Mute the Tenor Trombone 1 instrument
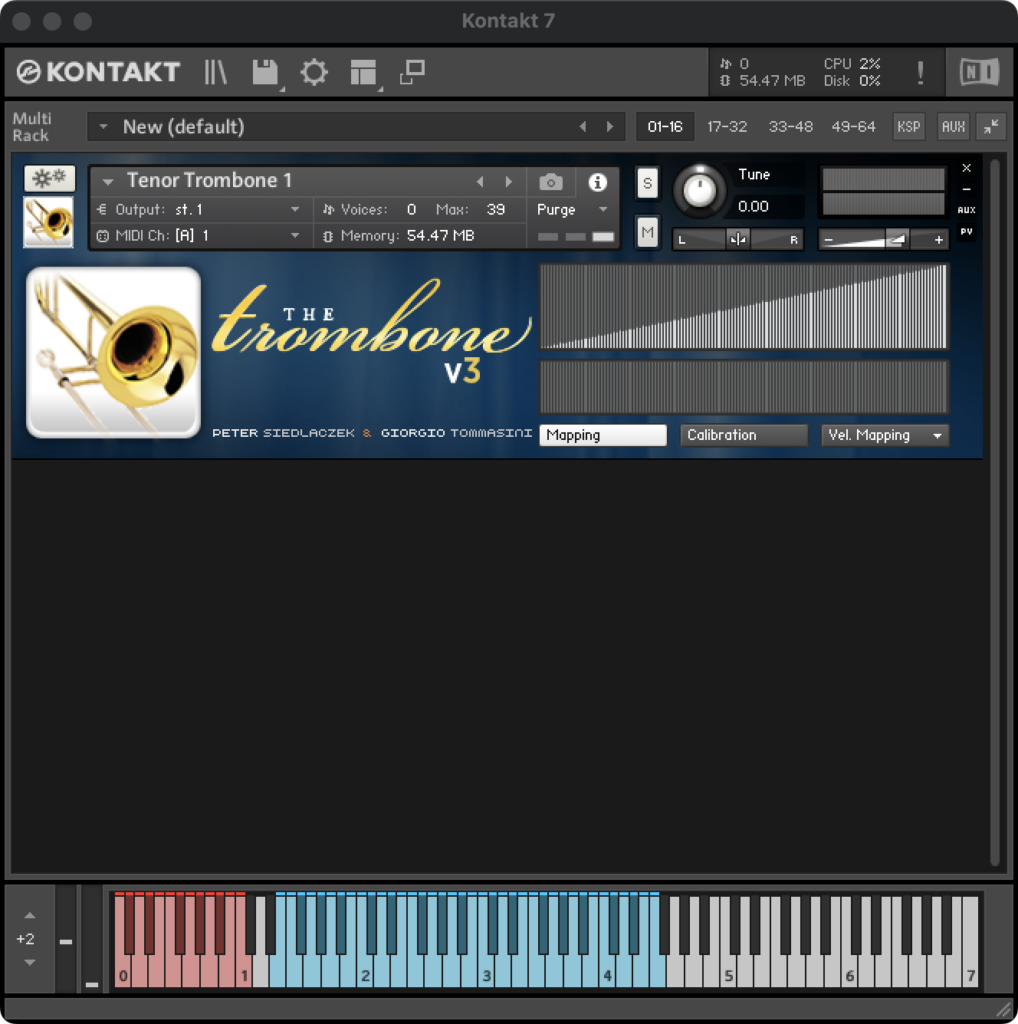This screenshot has width=1018, height=1024. (647, 232)
